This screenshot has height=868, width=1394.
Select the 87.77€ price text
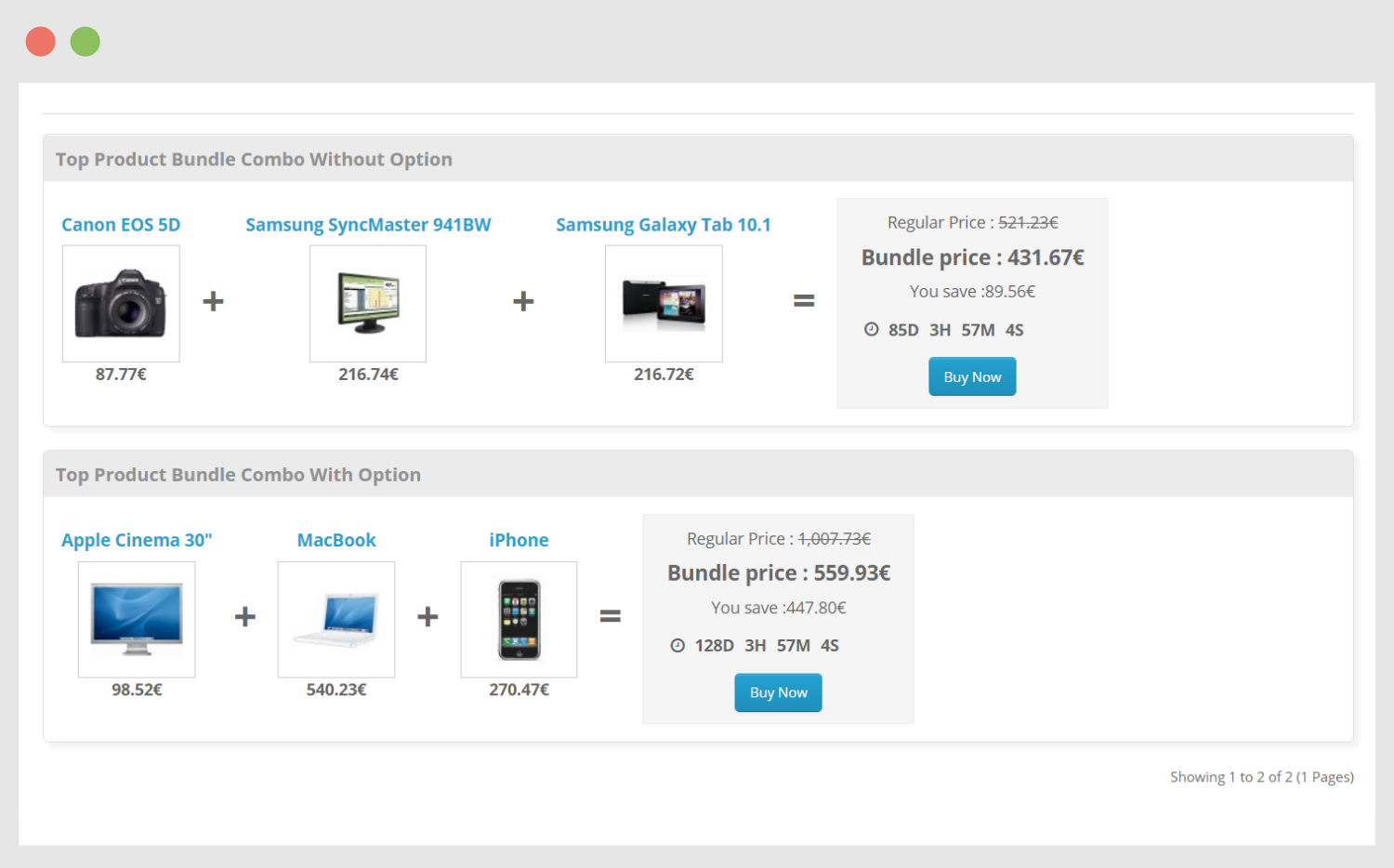tap(121, 375)
